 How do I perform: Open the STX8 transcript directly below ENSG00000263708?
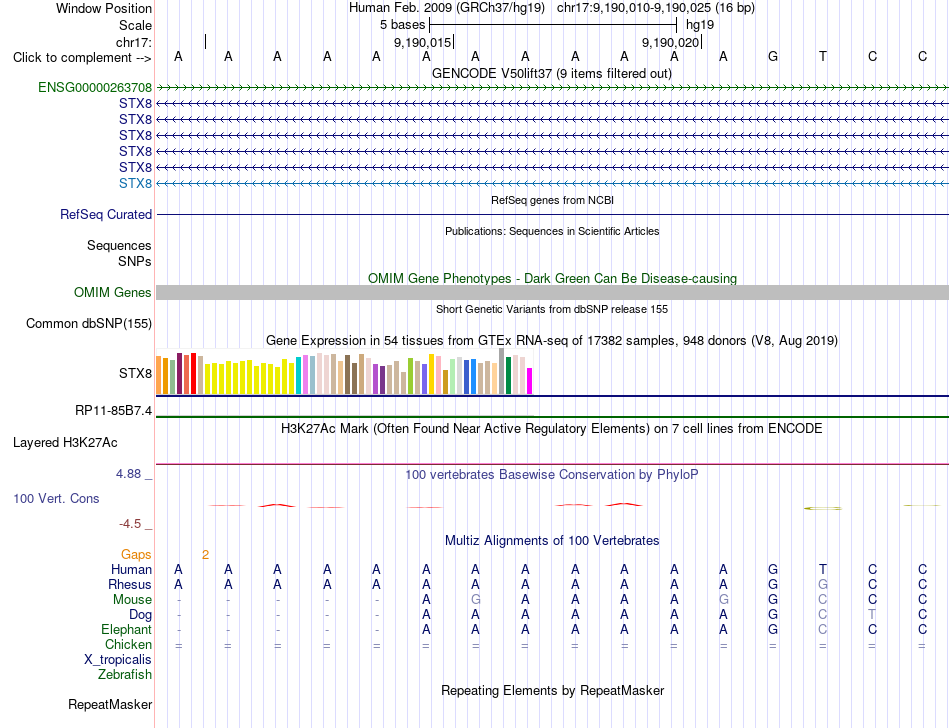click(136, 104)
